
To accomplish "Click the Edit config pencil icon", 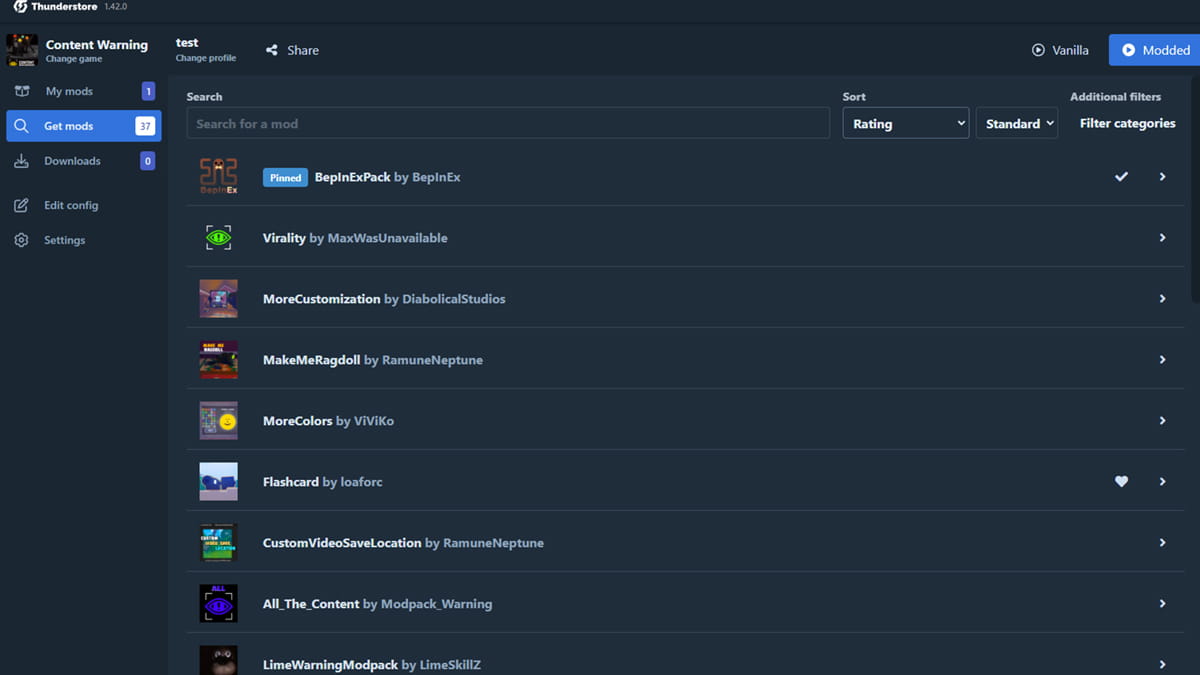I will 22,205.
